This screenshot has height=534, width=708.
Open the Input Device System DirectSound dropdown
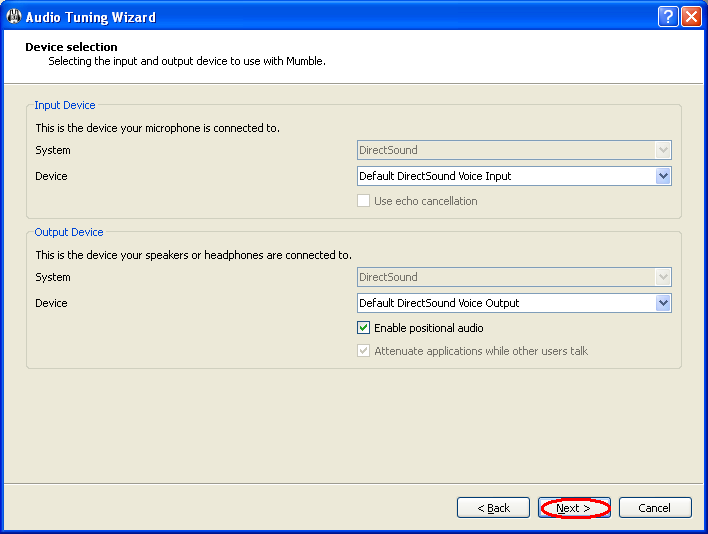(x=514, y=150)
